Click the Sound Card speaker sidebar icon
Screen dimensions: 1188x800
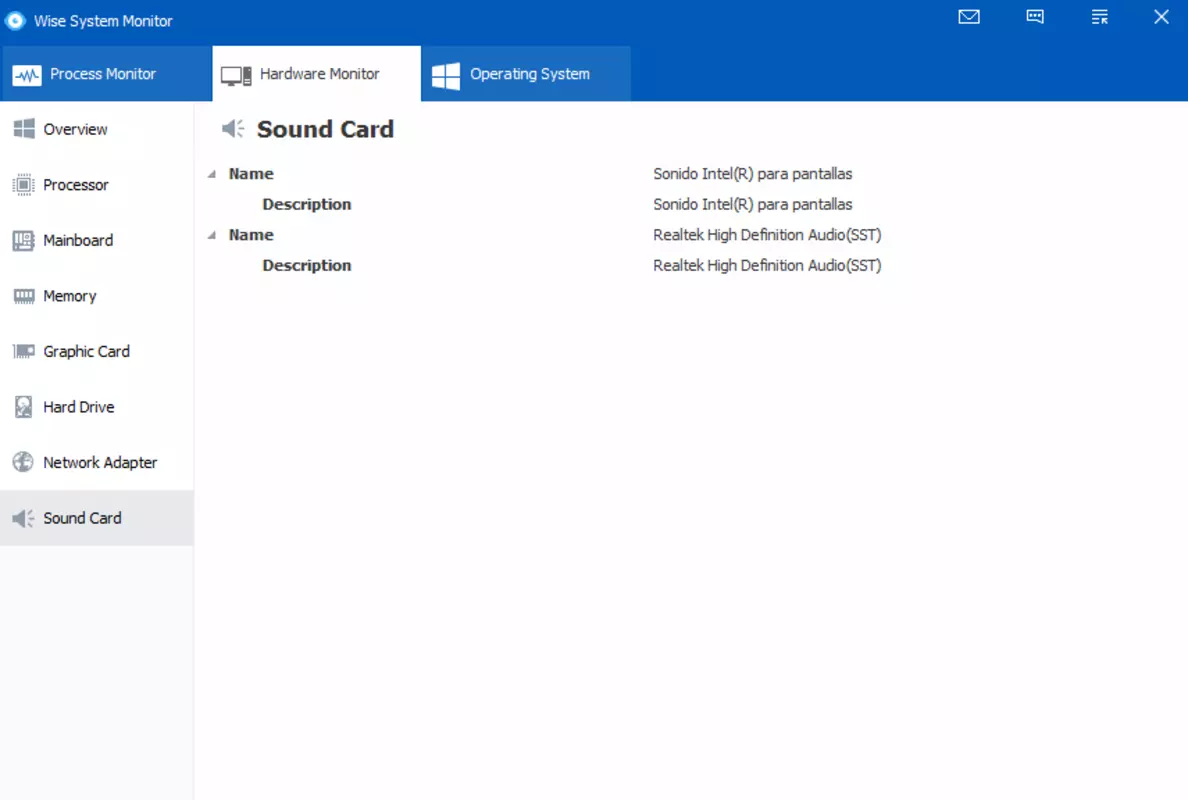[x=23, y=518]
